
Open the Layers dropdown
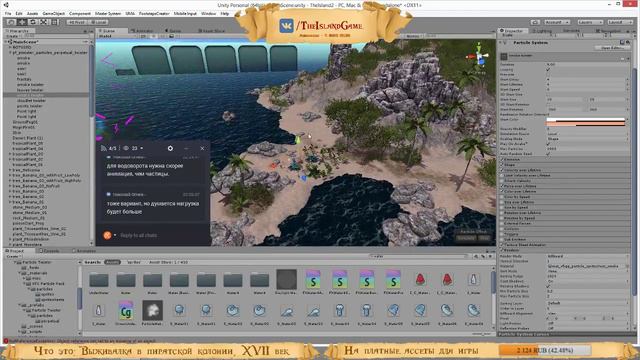coord(590,22)
